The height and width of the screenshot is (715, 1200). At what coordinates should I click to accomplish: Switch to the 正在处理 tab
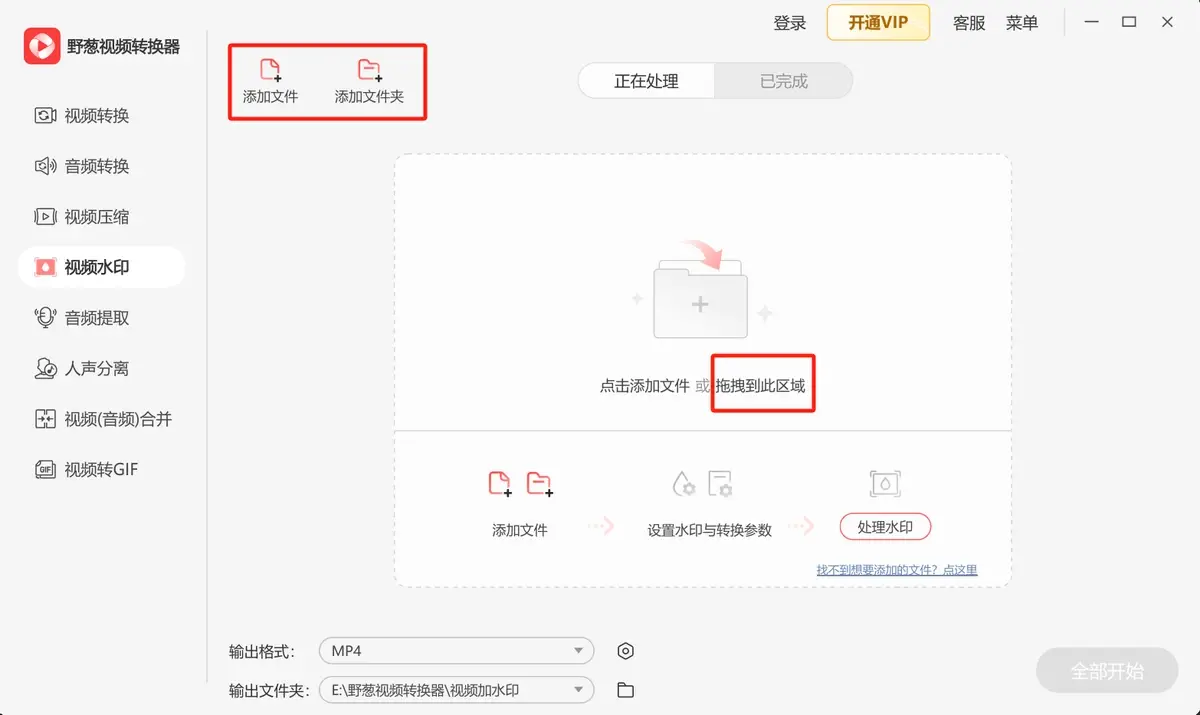coord(646,81)
